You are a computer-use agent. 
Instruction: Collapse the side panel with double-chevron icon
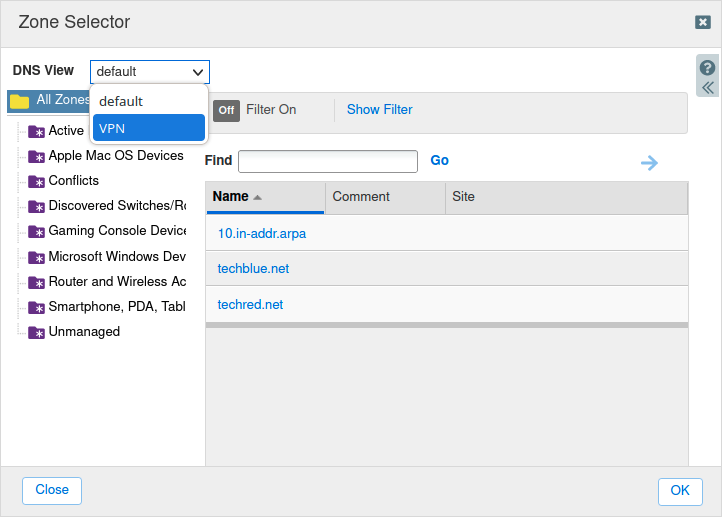707,88
